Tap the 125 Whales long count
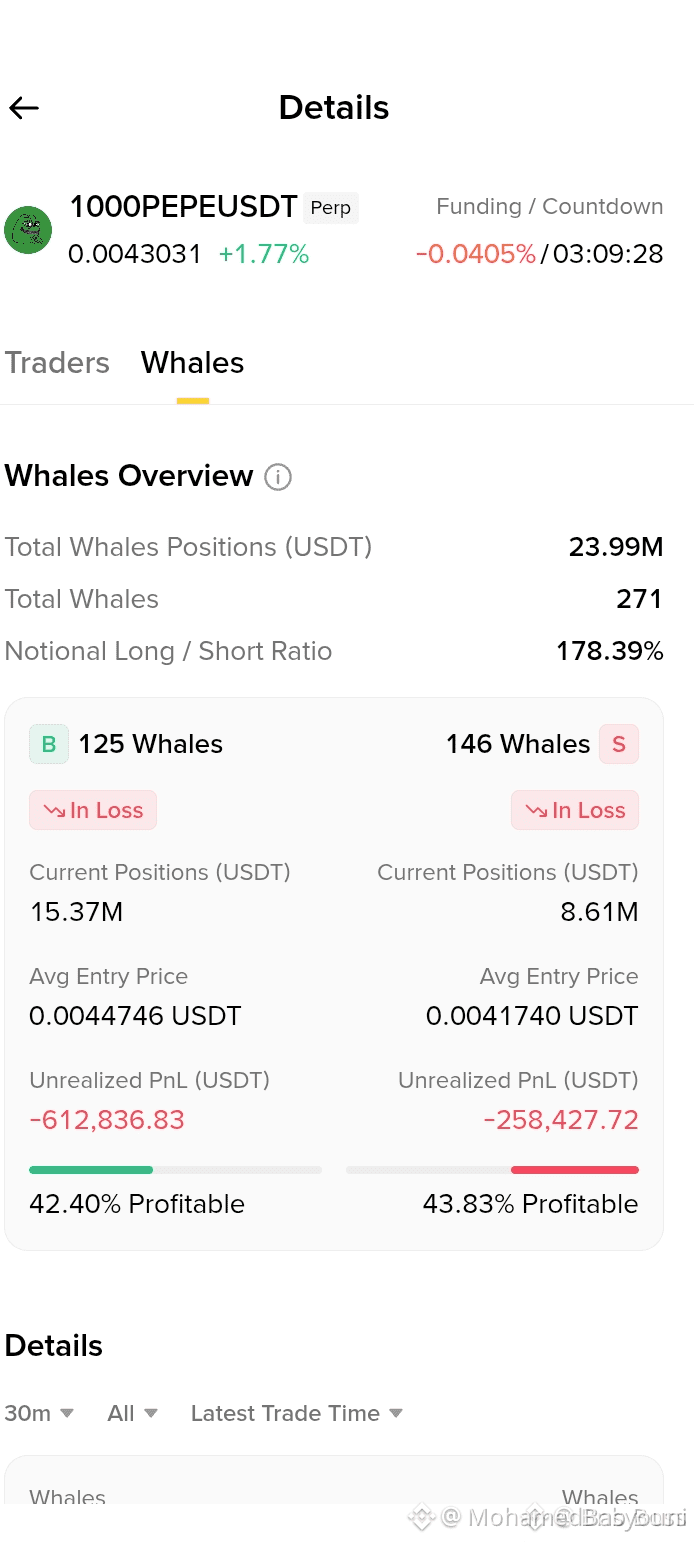Viewport: 694px width, 1542px height. (x=151, y=744)
